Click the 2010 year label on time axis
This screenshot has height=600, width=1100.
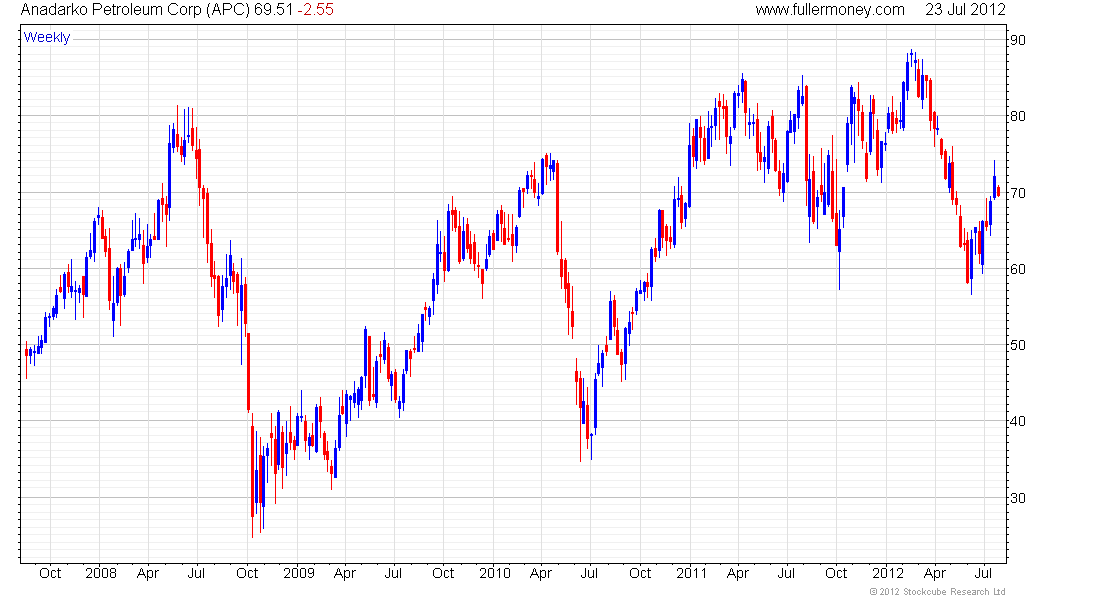point(495,573)
